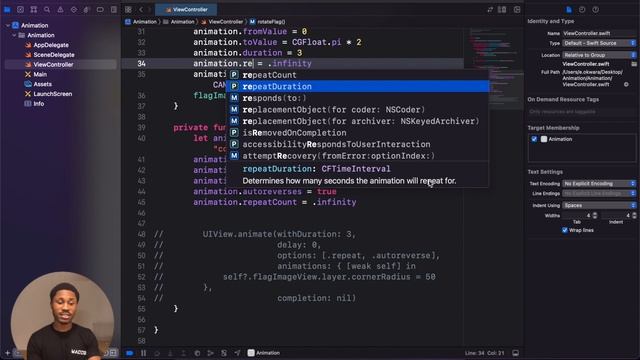
Task: Open the Report navigator icon
Action: click(x=113, y=9)
